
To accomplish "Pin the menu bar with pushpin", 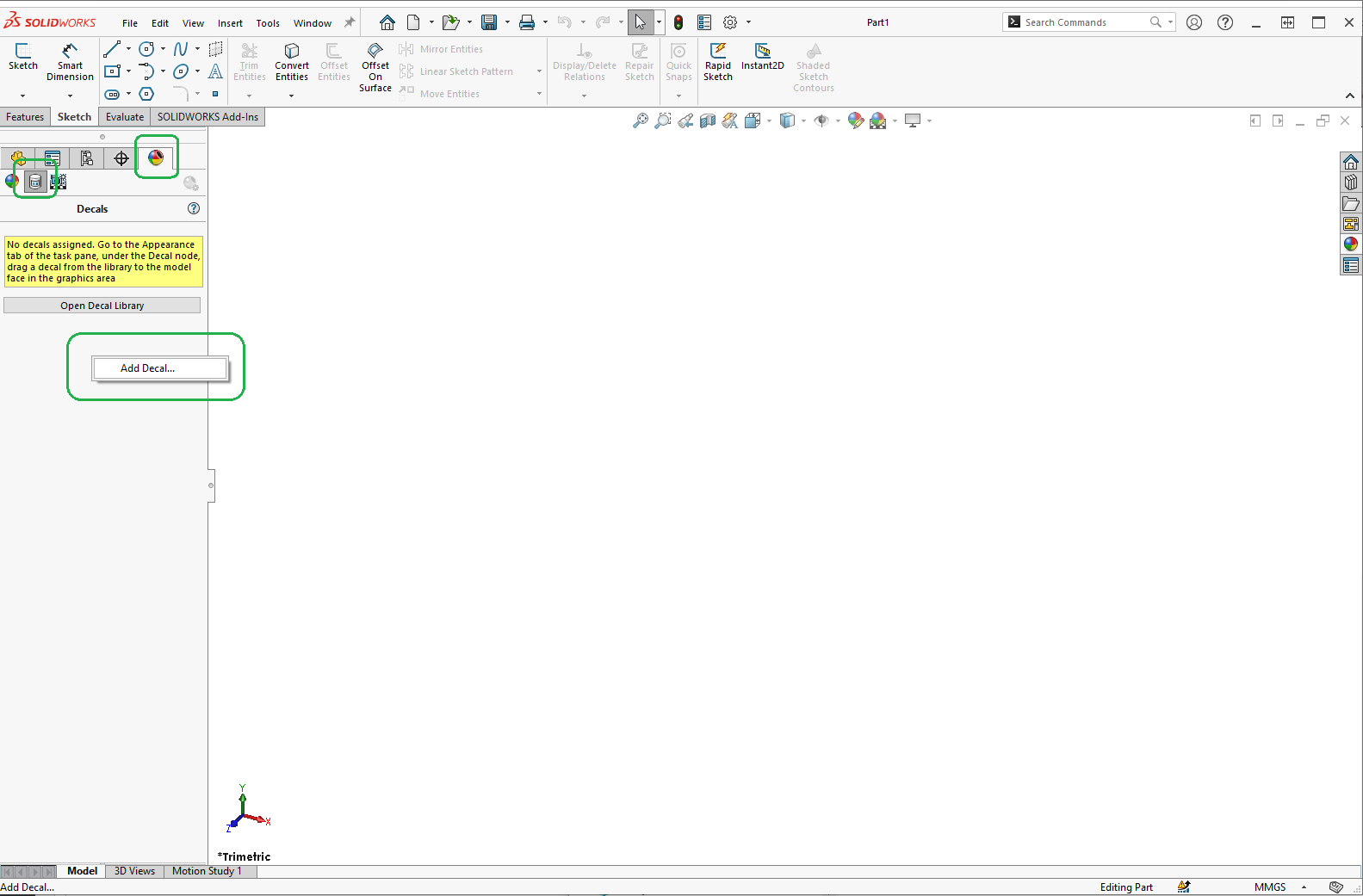I will pyautogui.click(x=350, y=23).
